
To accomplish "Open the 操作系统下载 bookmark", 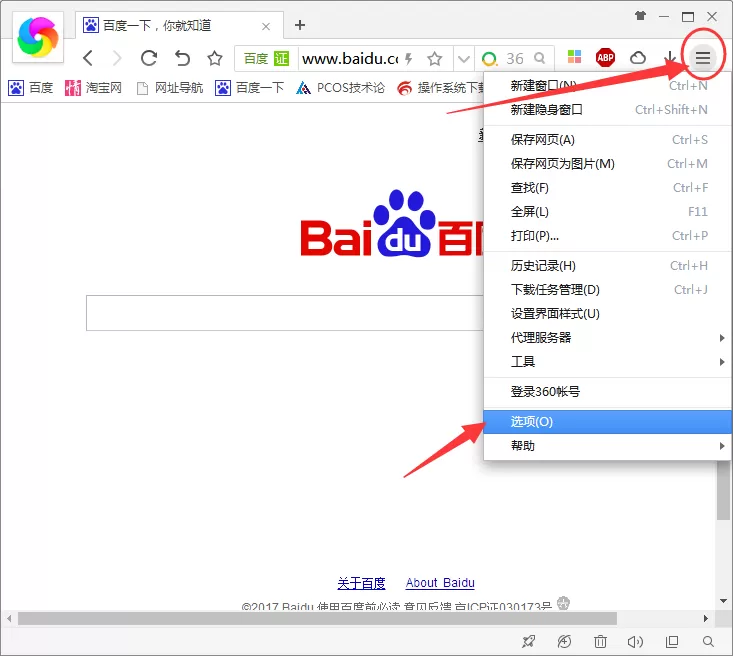I will [440, 87].
